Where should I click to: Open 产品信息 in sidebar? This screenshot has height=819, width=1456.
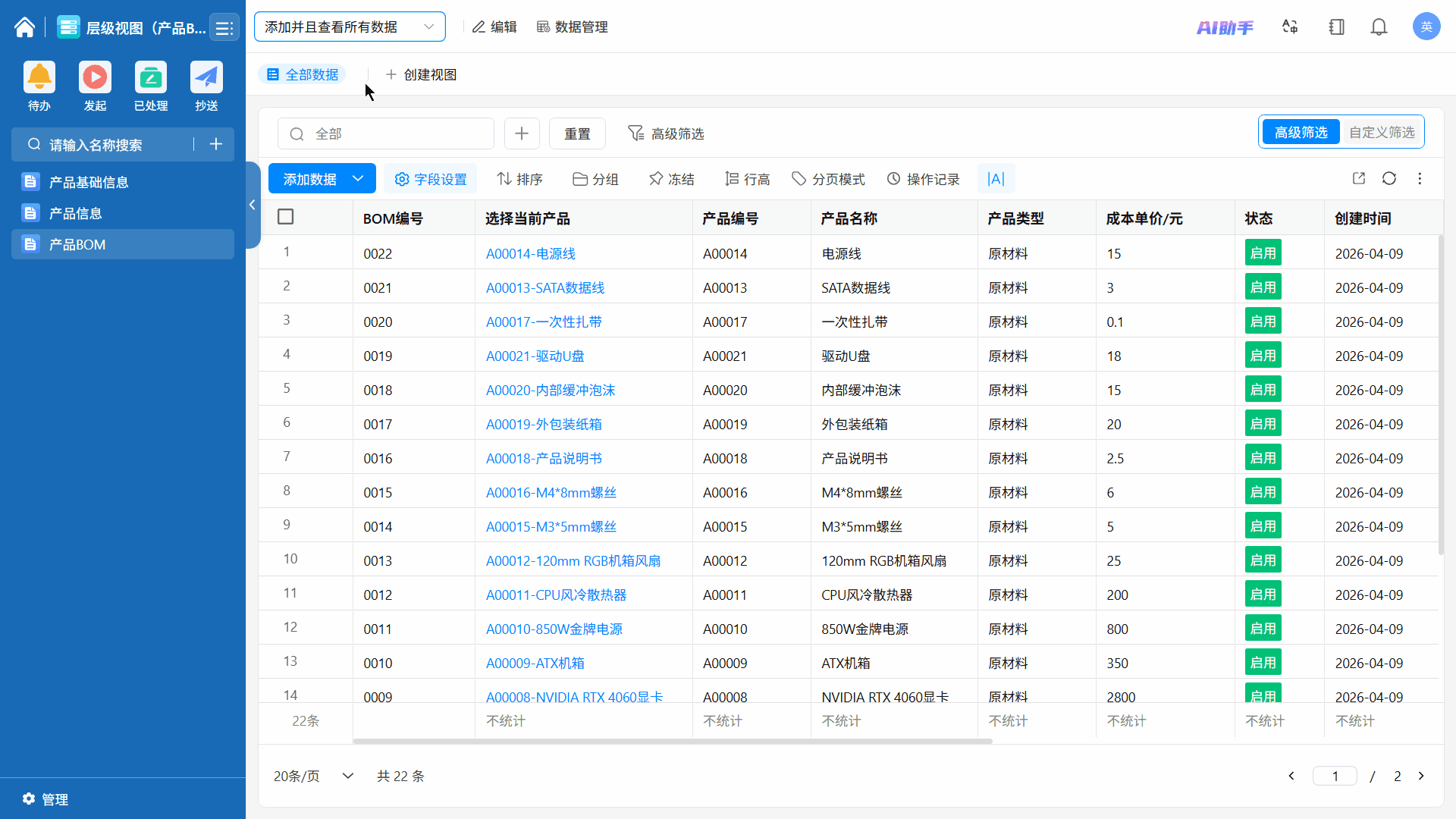tap(76, 214)
